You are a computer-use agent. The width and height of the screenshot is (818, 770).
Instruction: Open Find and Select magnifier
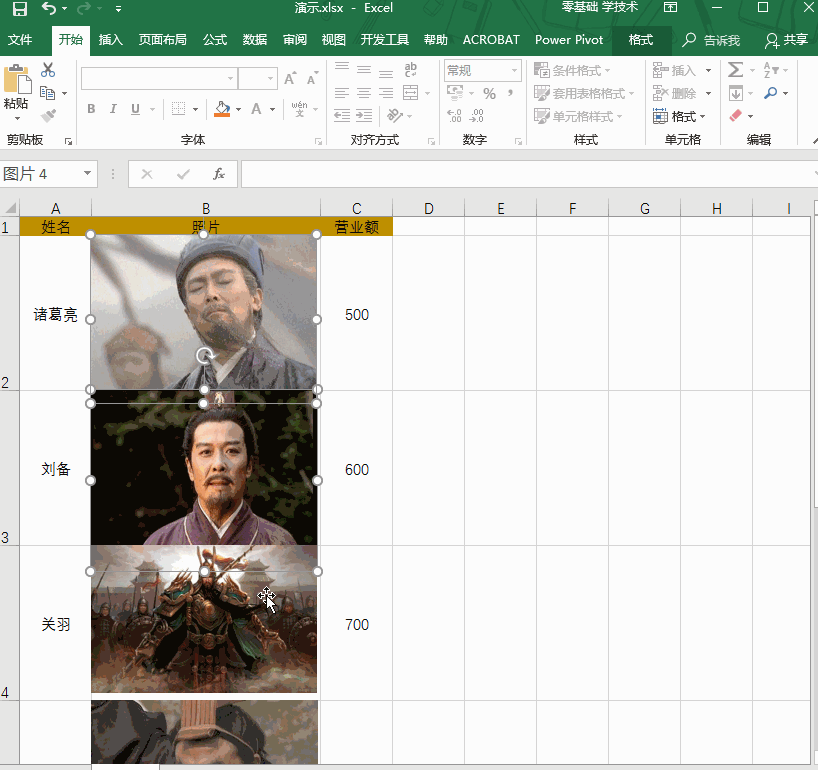[771, 93]
